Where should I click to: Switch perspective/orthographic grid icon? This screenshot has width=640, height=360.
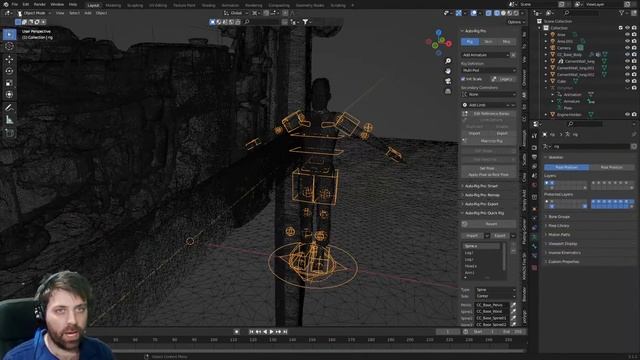tap(448, 91)
